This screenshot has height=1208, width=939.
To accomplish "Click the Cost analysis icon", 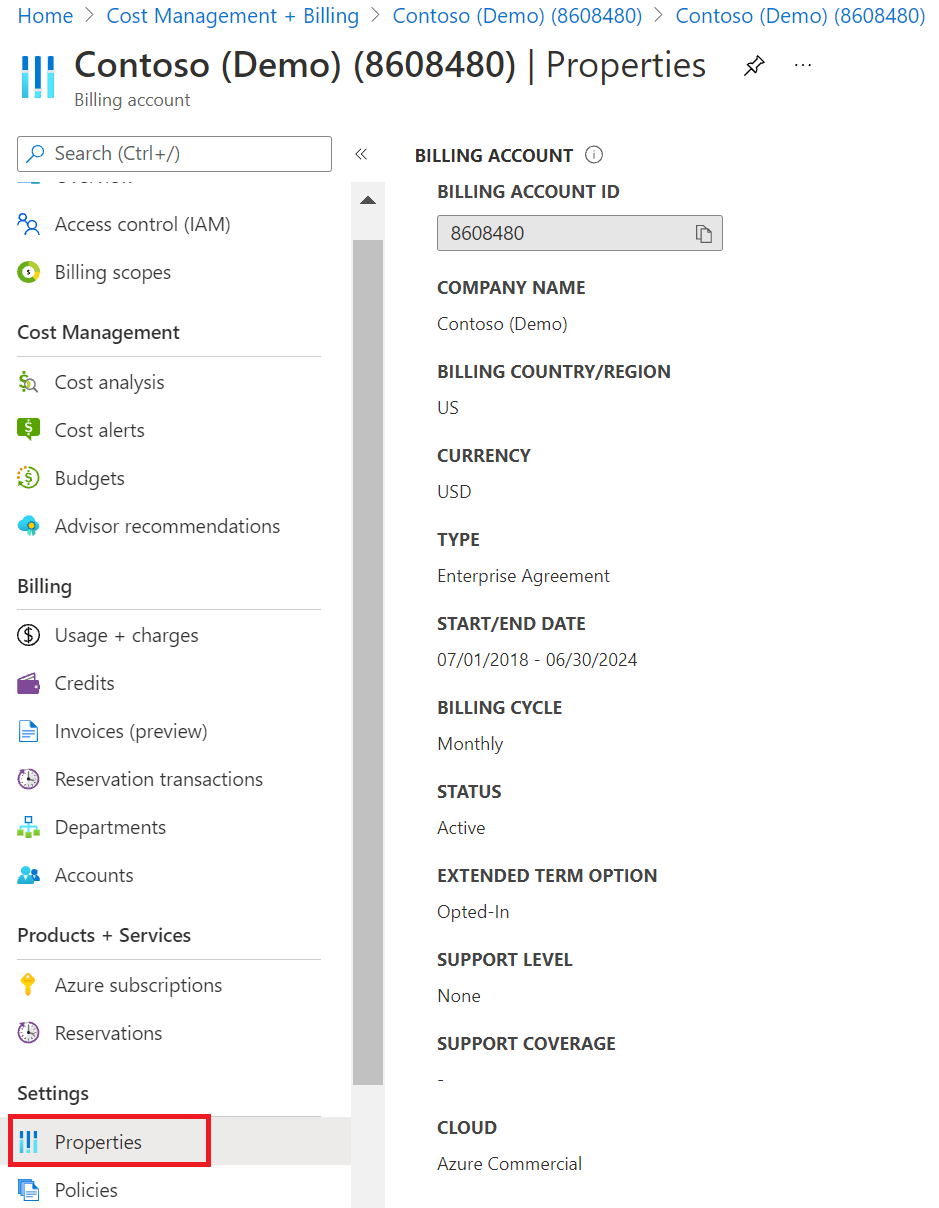I will click(x=29, y=382).
